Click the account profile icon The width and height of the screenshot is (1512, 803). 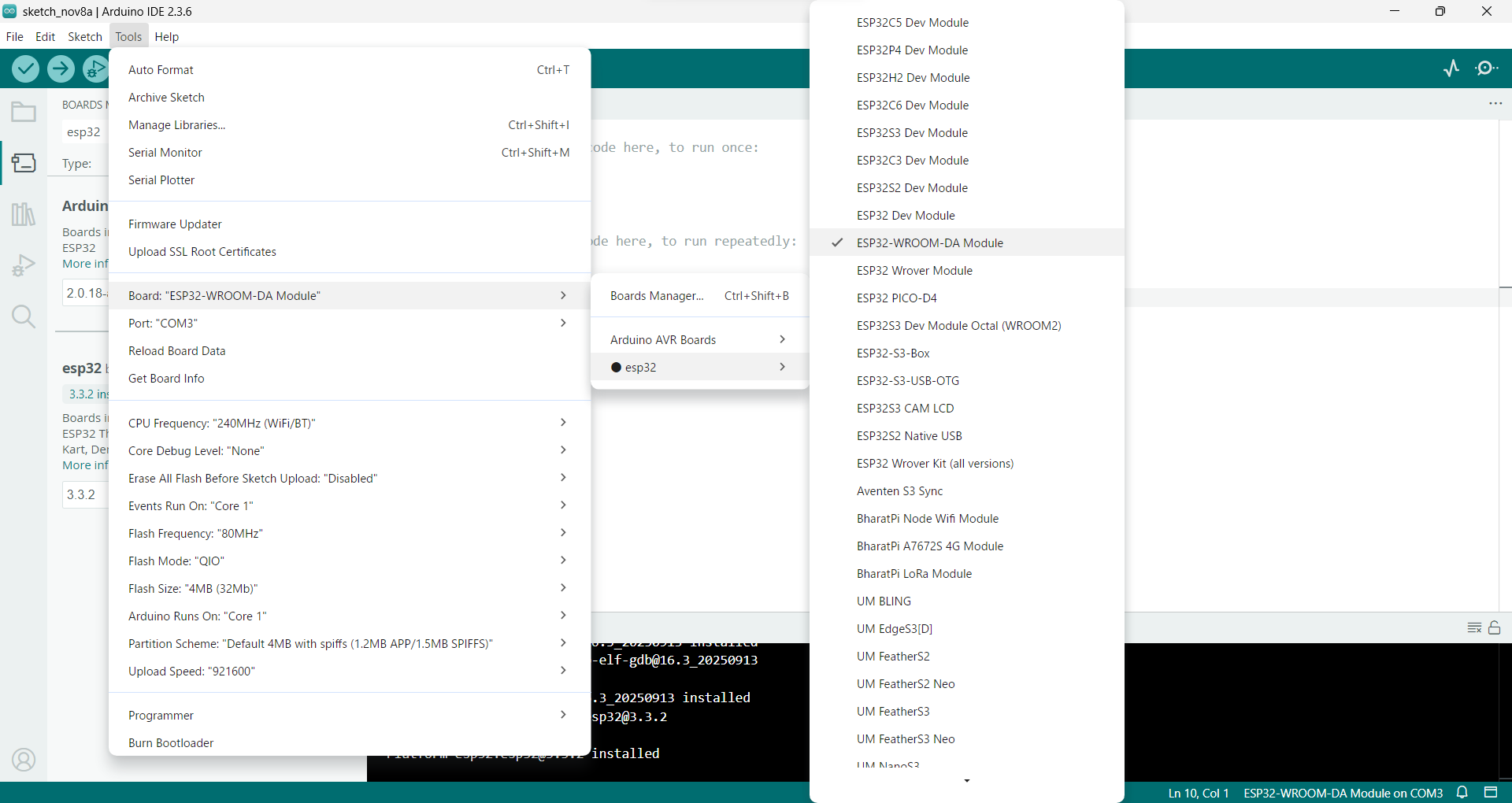pyautogui.click(x=24, y=760)
